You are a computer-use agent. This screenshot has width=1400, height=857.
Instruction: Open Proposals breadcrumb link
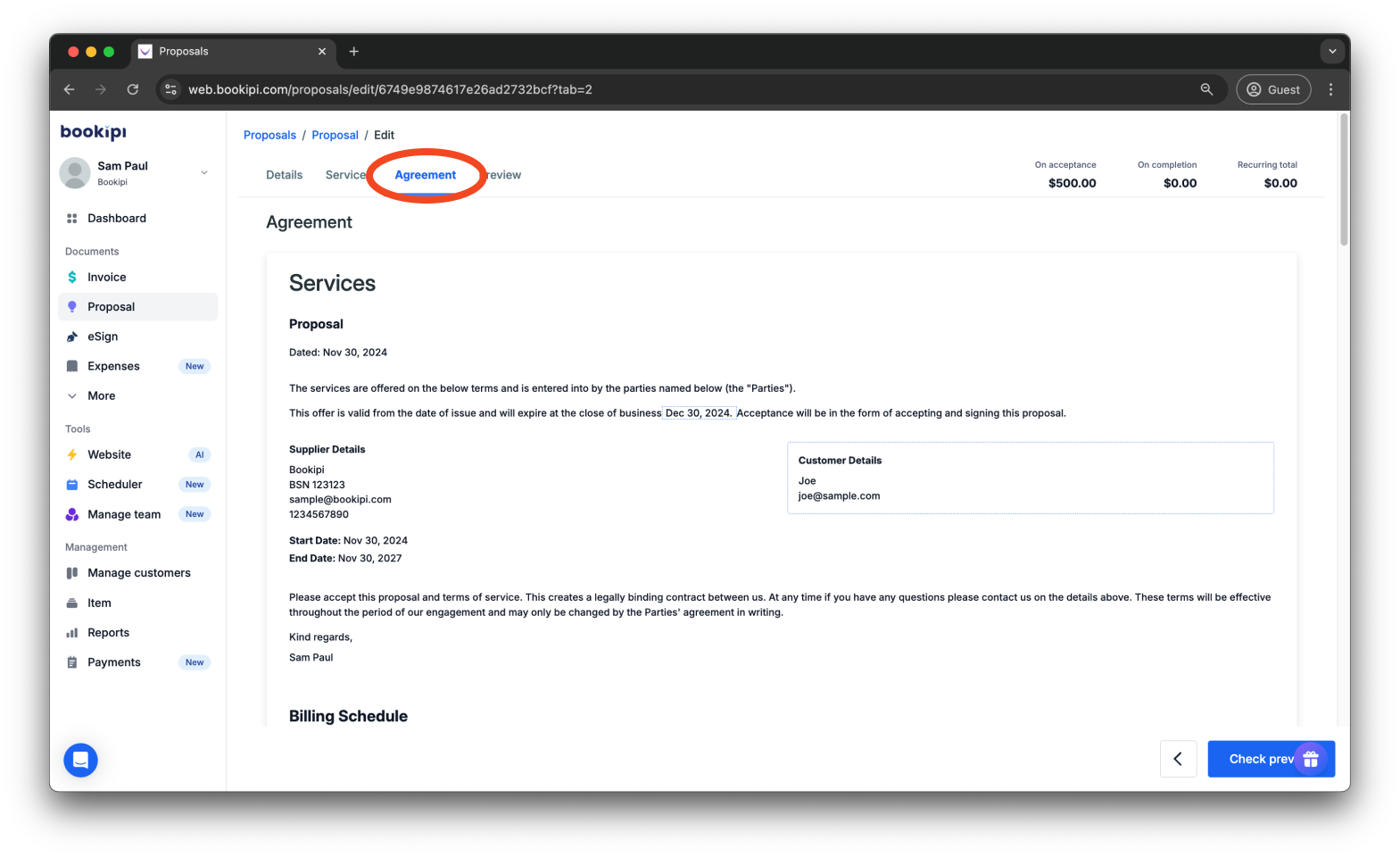269,135
